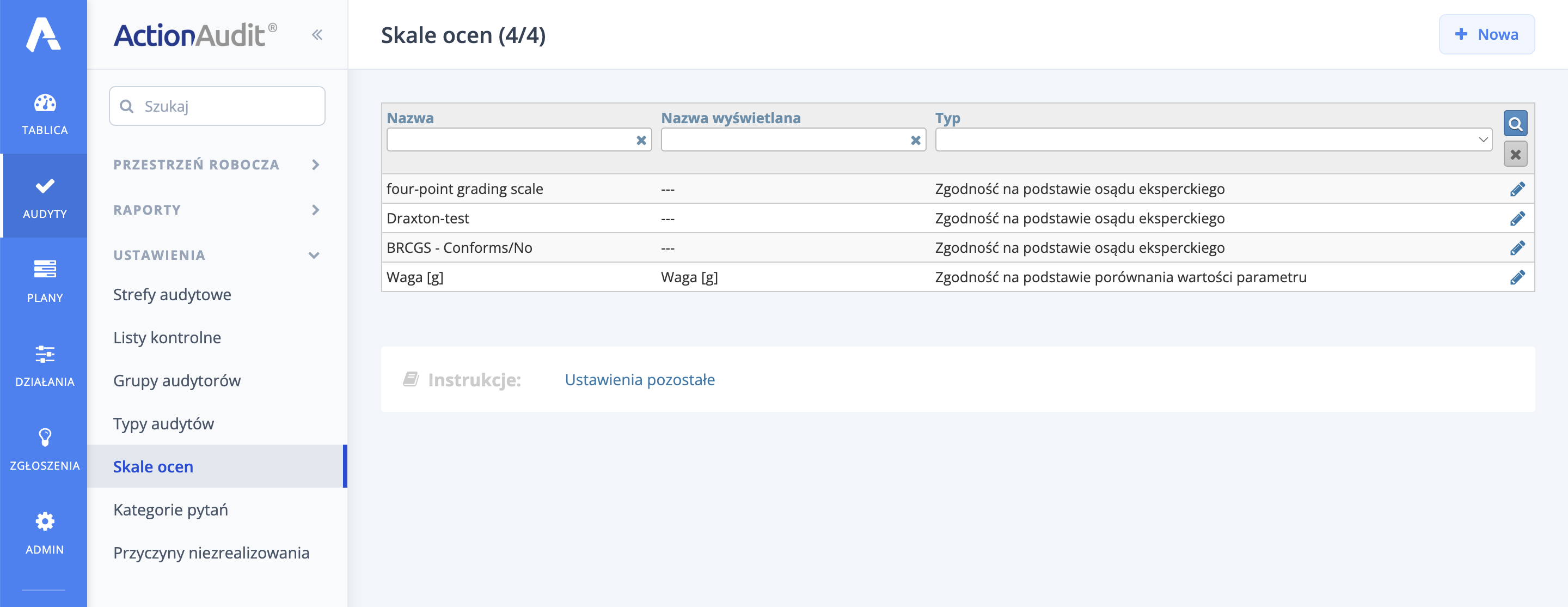Clear all filters with gray X button

tap(1515, 154)
